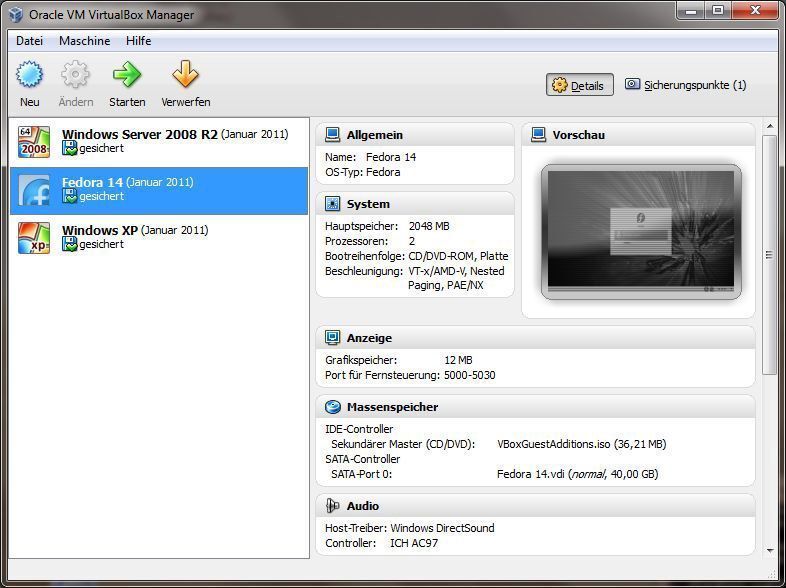Click the Port für Fernsteuerung value 5000-5030
This screenshot has width=786, height=588.
[470, 375]
